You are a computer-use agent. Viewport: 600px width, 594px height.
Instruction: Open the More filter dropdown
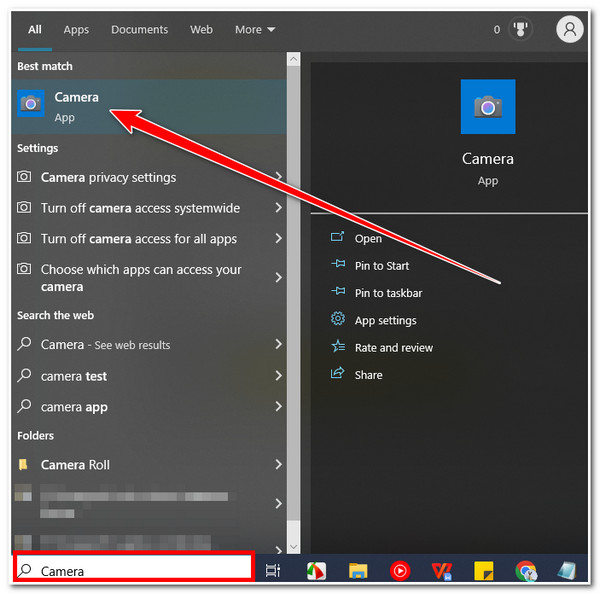tap(255, 29)
